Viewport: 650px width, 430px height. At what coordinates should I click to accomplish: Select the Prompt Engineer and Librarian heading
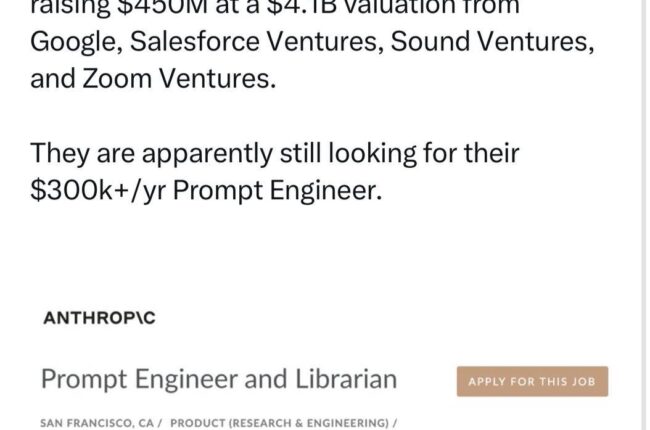click(219, 380)
